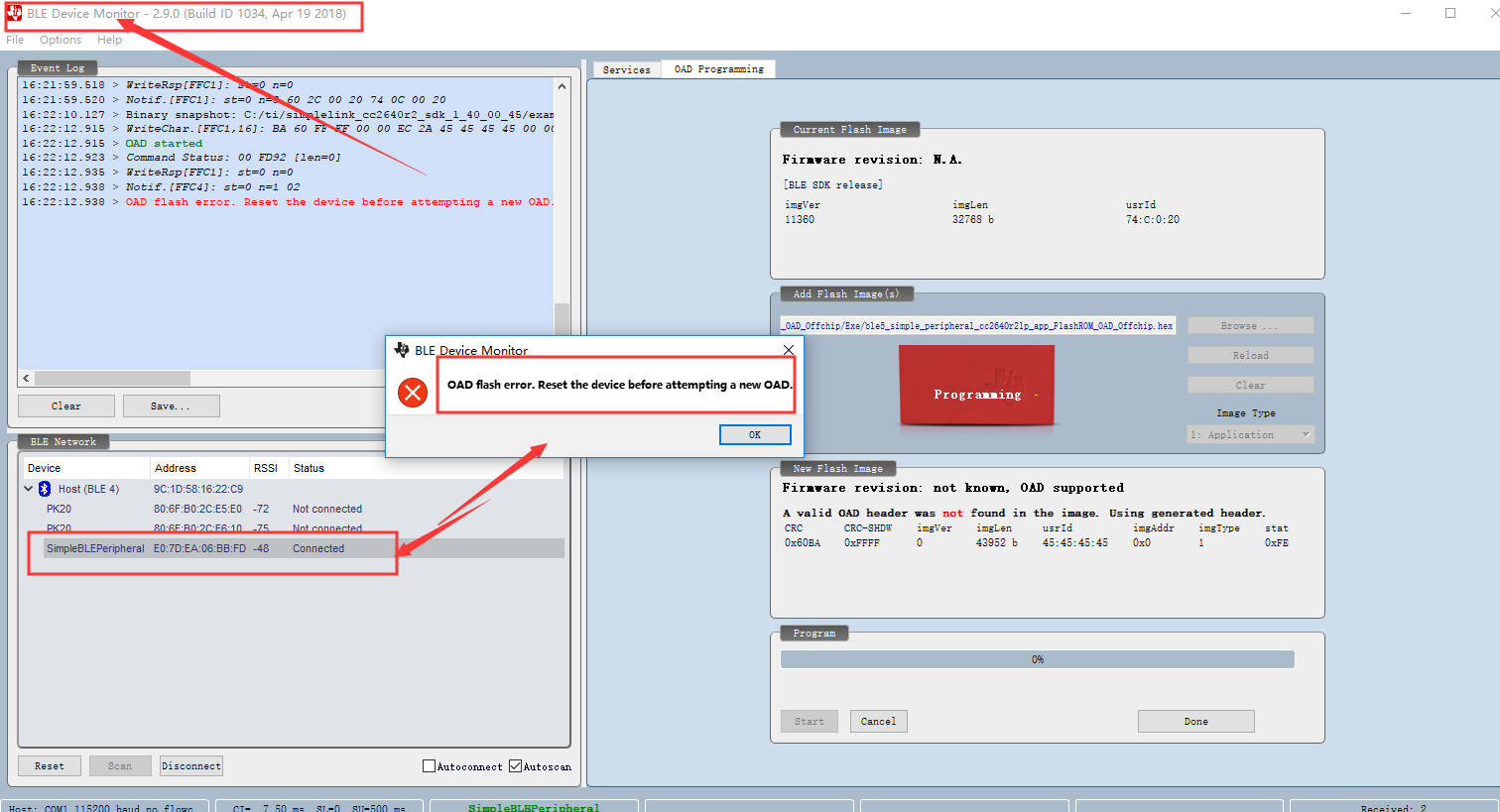Select the OAD Programming tab
Viewport: 1500px width, 812px height.
(719, 68)
